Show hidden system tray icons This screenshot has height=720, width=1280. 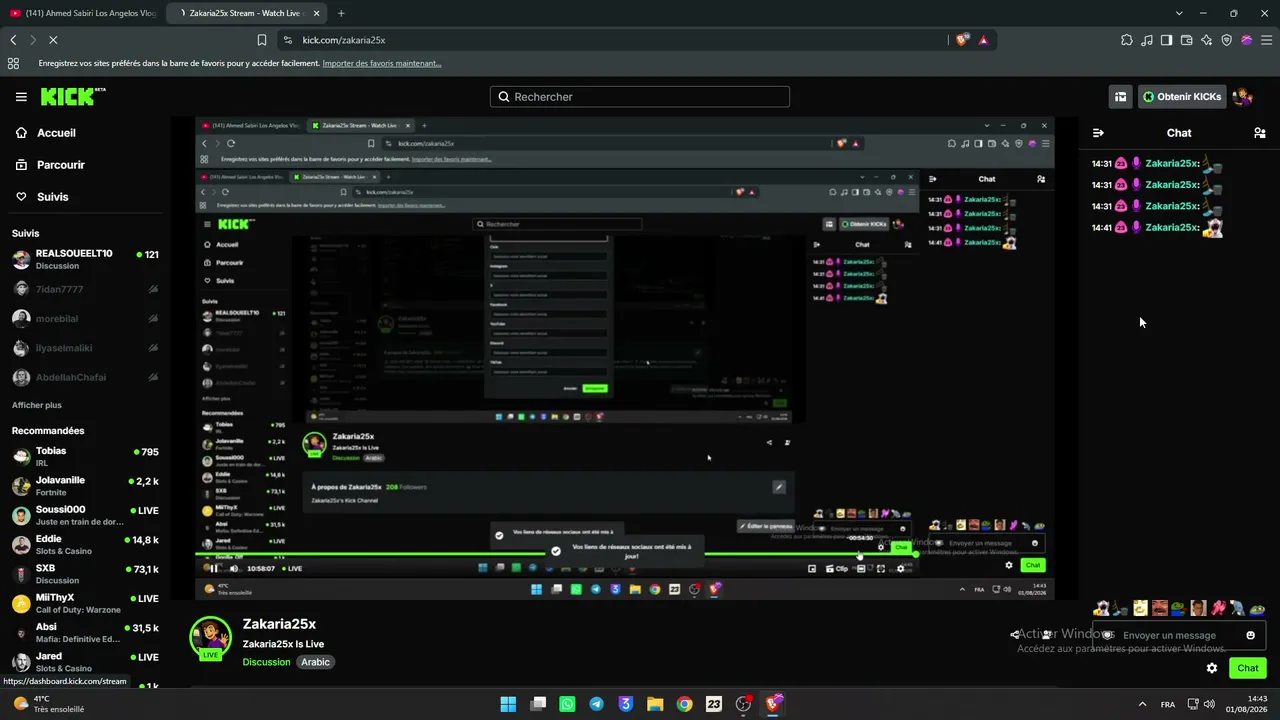click(1142, 704)
